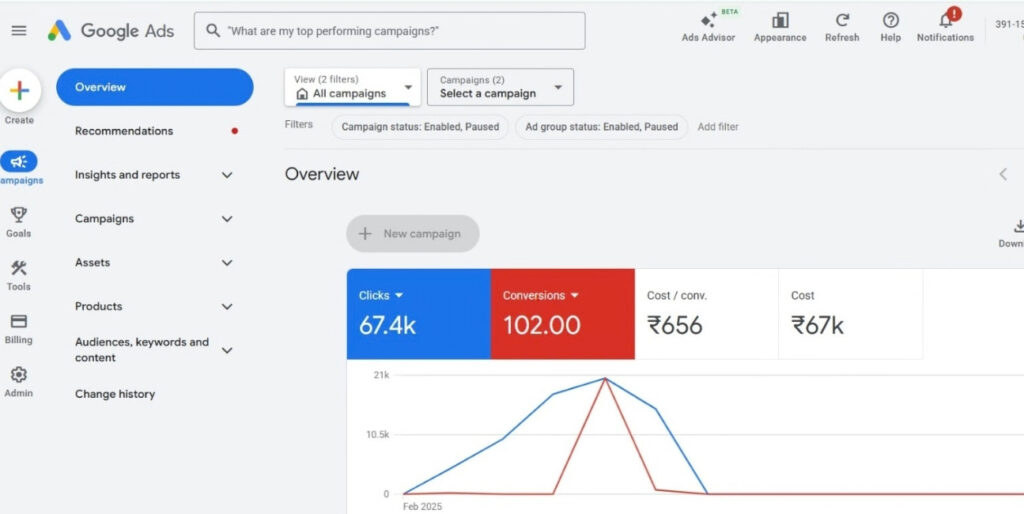Click the Feb 2025 axis label
The height and width of the screenshot is (514, 1024).
click(423, 506)
